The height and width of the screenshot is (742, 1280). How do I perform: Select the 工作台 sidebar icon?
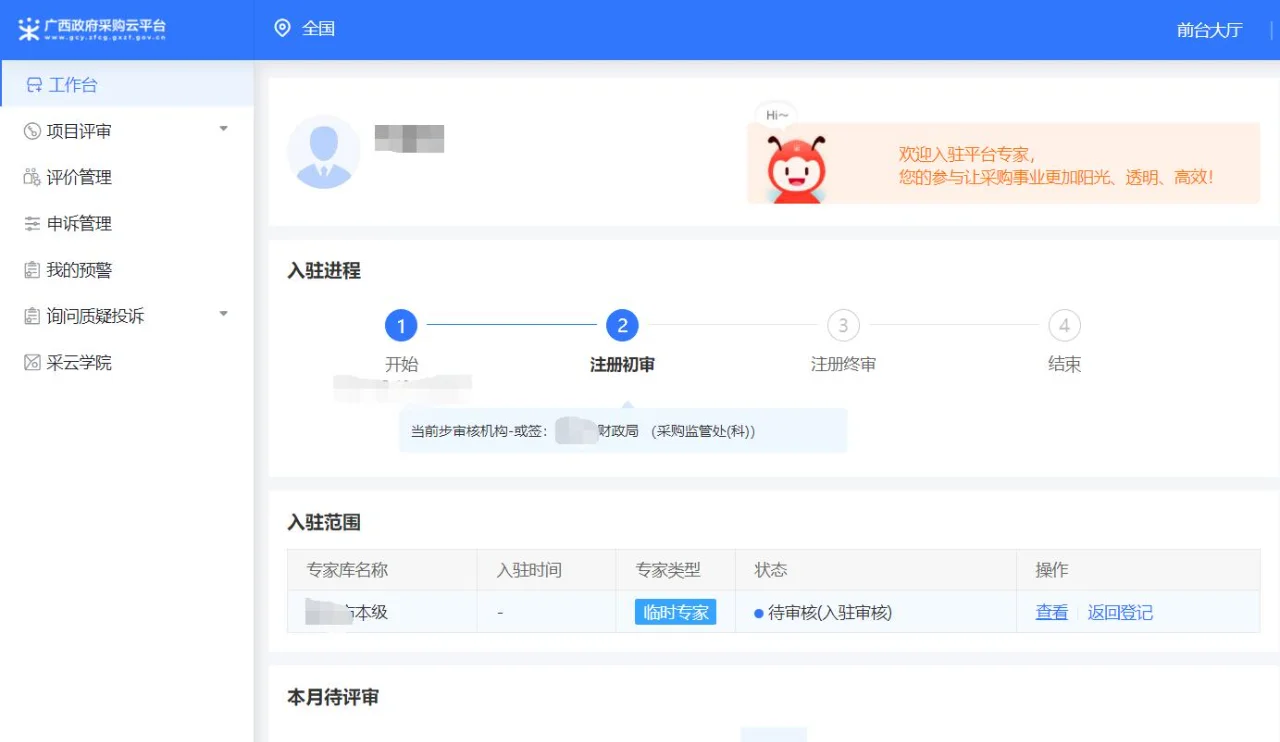[x=32, y=85]
